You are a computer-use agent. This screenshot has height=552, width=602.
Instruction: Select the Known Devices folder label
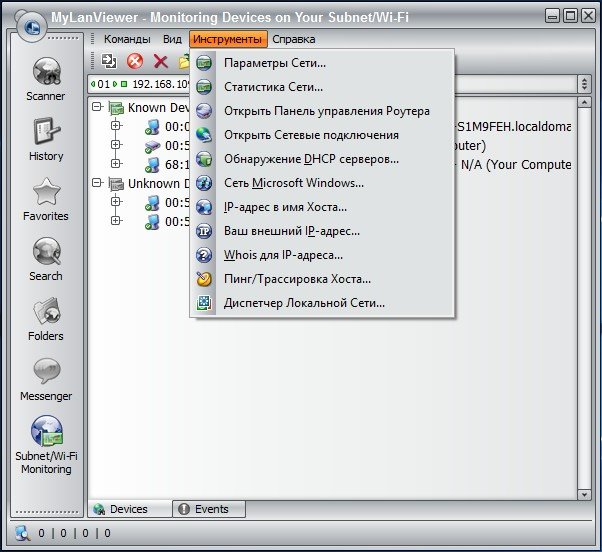pyautogui.click(x=158, y=107)
